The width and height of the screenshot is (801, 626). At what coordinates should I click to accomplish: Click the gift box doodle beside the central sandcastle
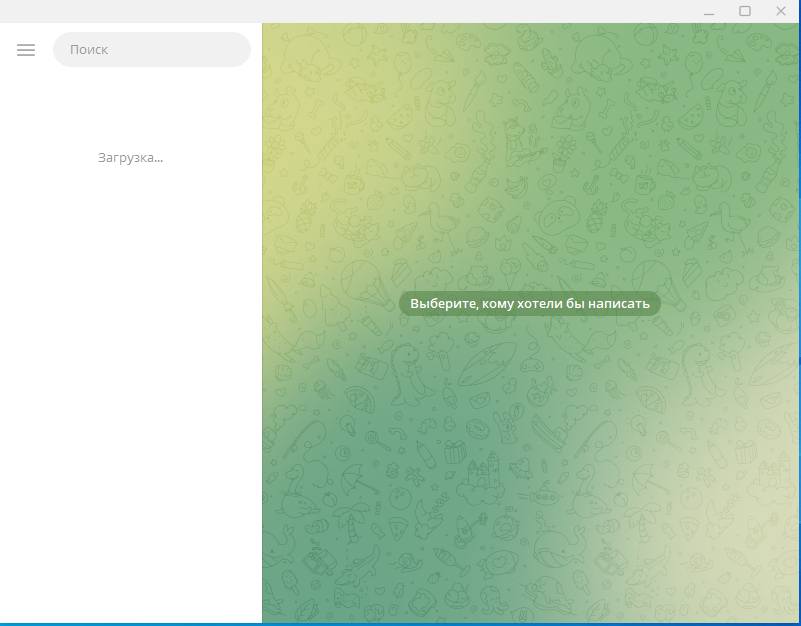455,451
